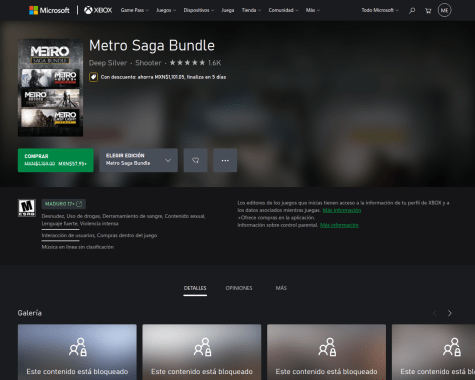
Task: Expand the Dispositivos menu
Action: click(x=199, y=10)
